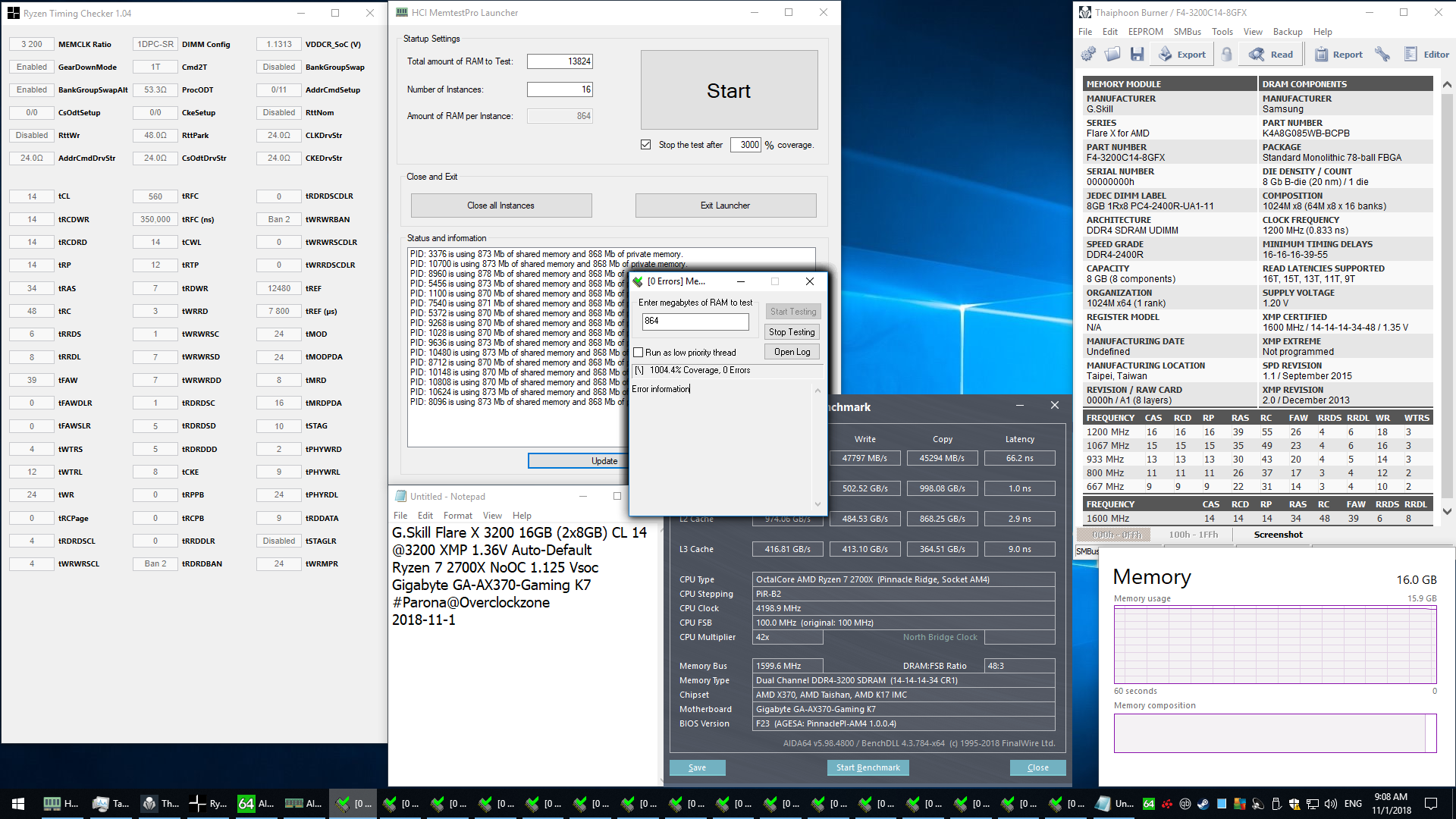The height and width of the screenshot is (819, 1456).
Task: Select the Screenshot tab in Thaiphoon Burner
Action: (1278, 535)
